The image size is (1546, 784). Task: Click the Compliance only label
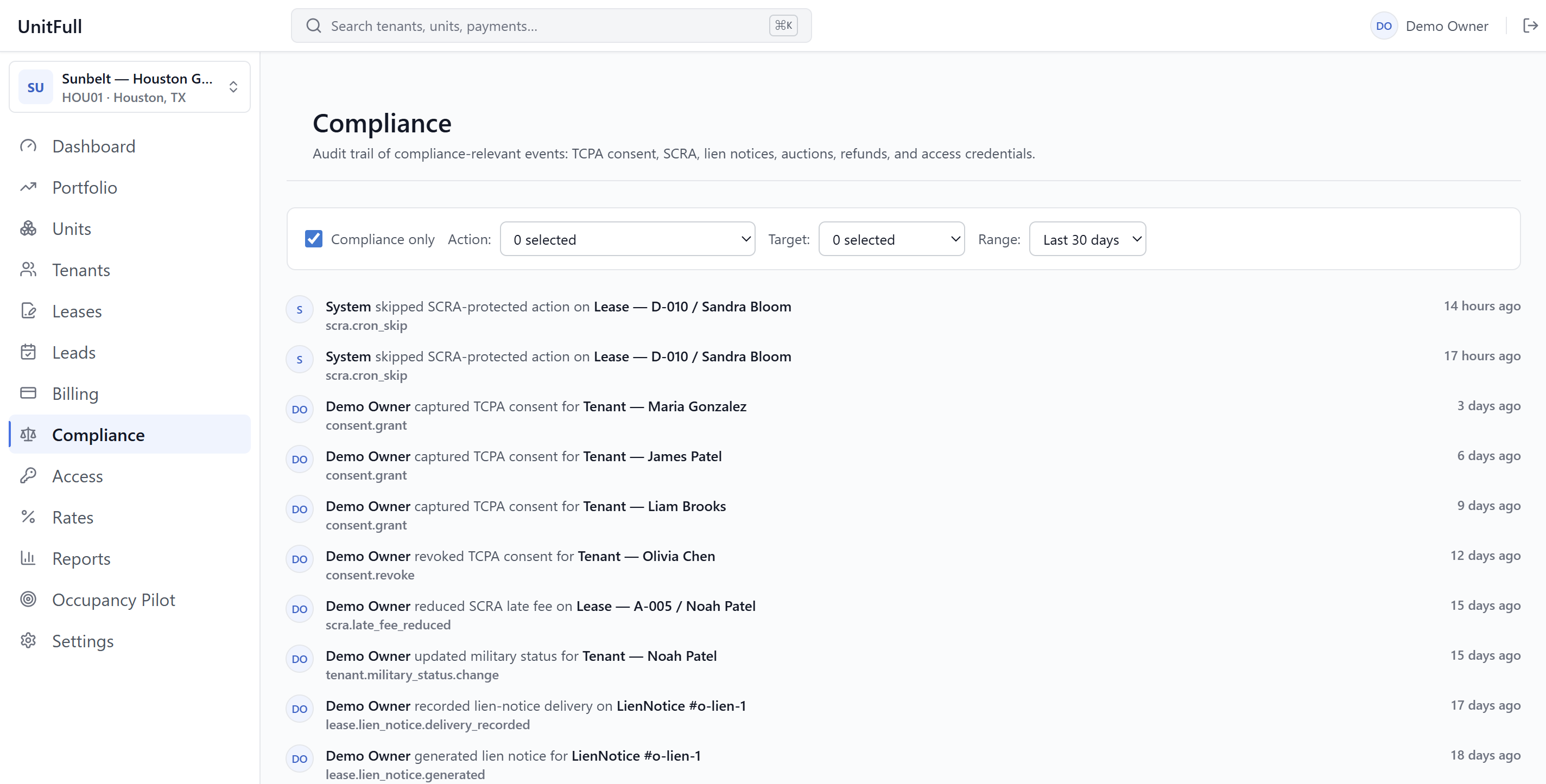(x=382, y=239)
